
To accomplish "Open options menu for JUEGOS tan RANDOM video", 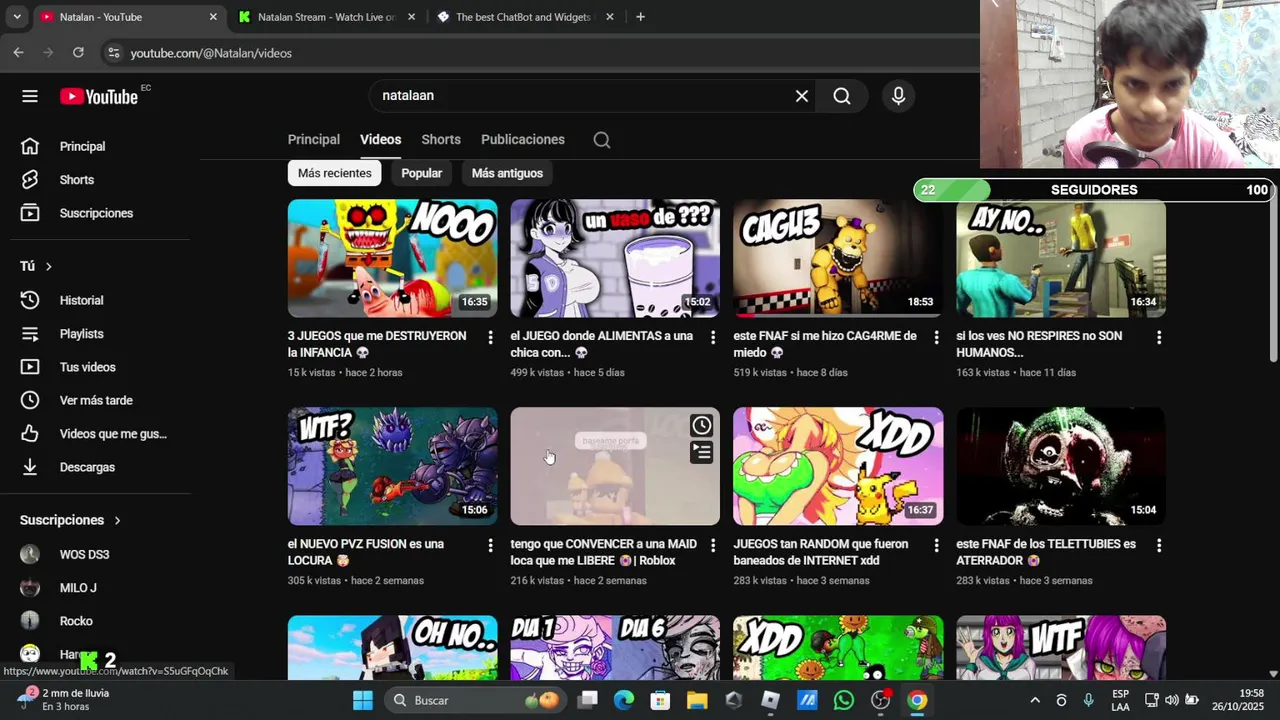I will (x=936, y=546).
